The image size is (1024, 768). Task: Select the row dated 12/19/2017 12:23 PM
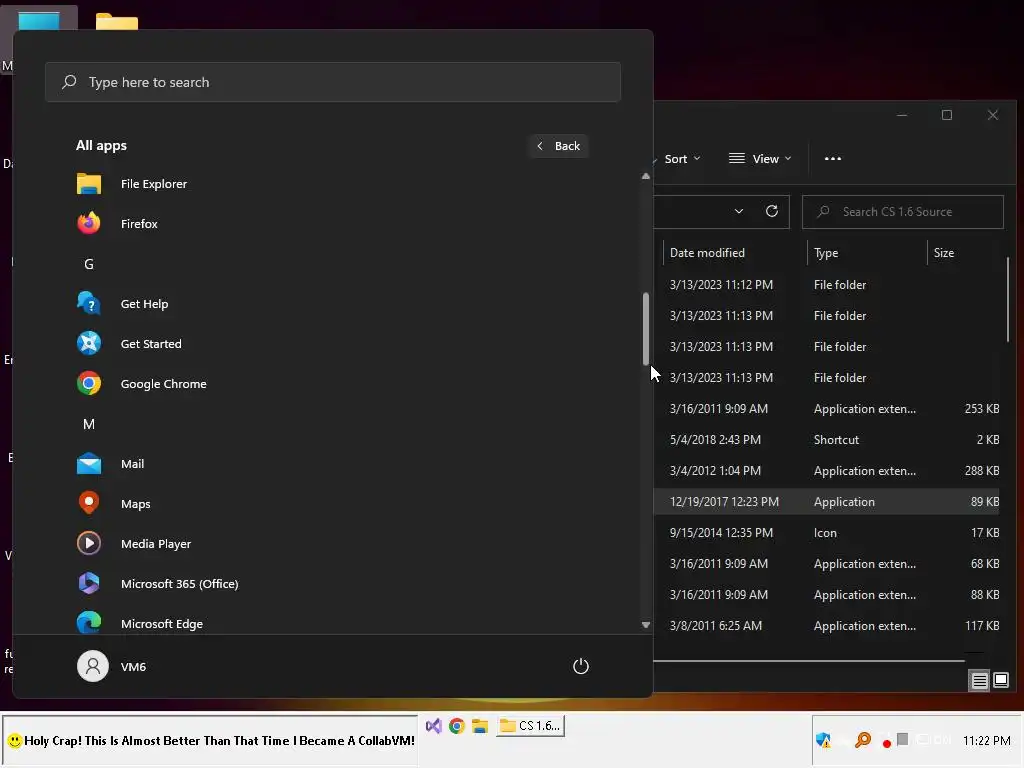827,502
